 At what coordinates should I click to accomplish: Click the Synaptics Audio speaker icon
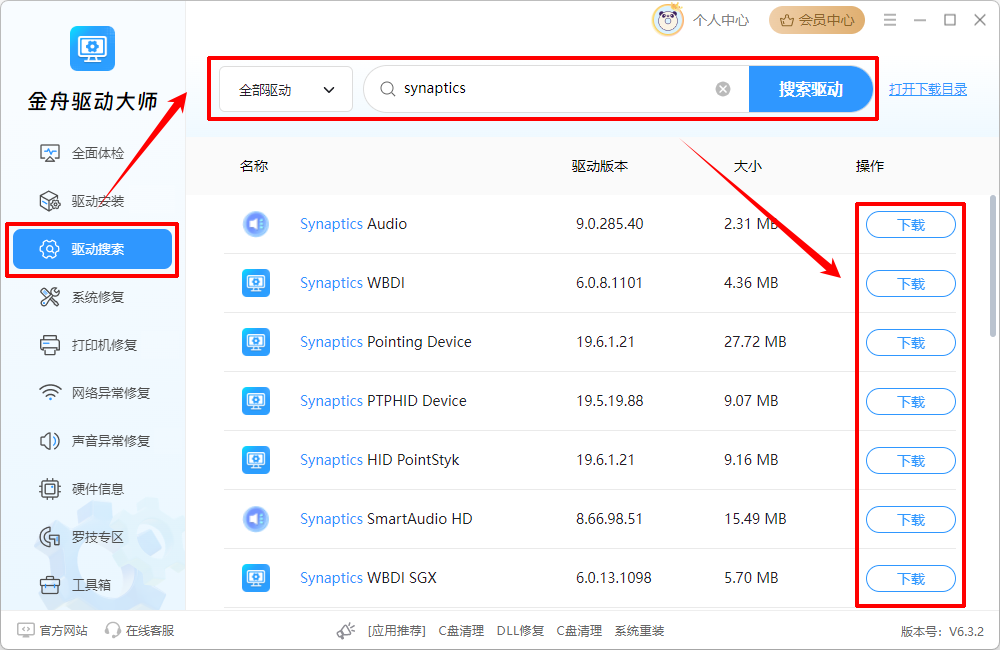point(256,224)
